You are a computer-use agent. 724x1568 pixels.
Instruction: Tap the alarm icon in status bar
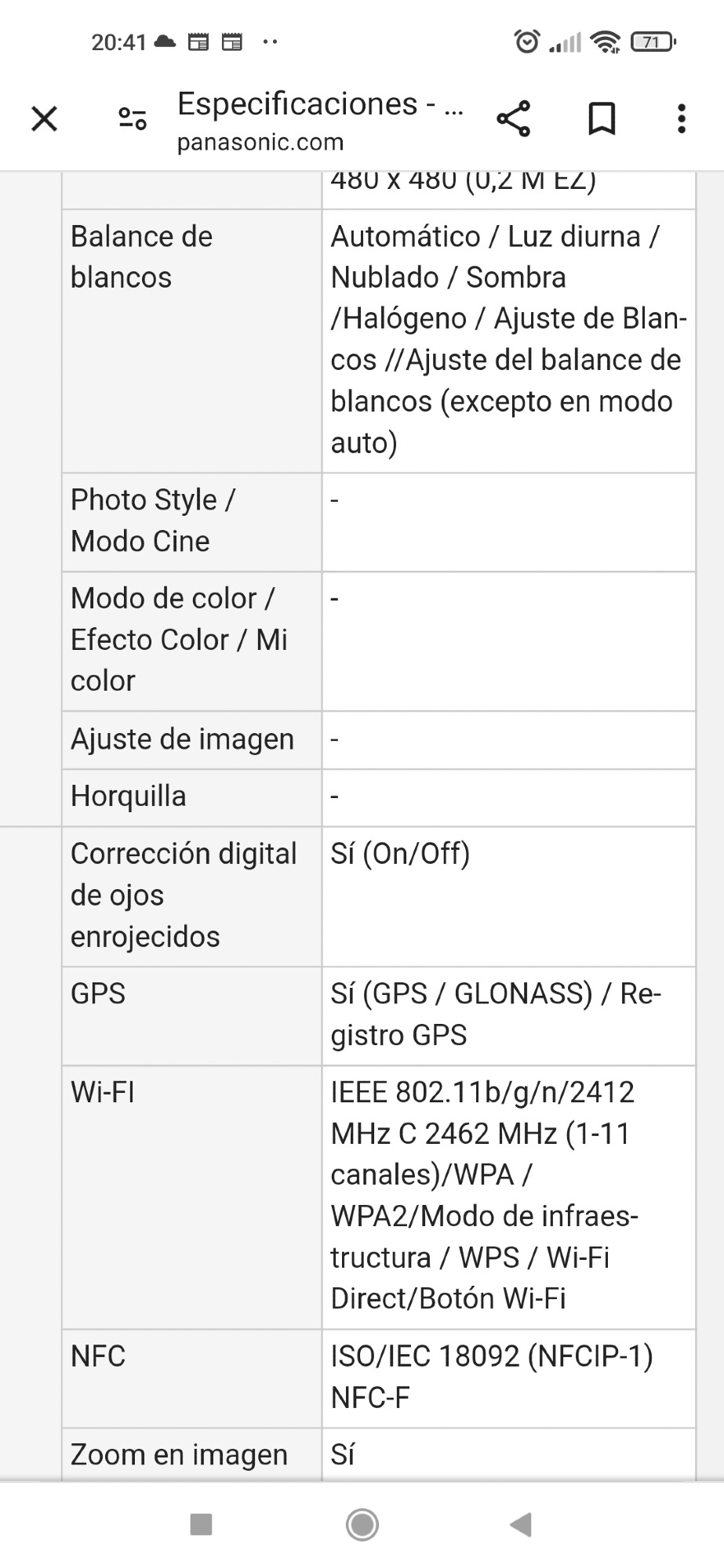pyautogui.click(x=526, y=42)
